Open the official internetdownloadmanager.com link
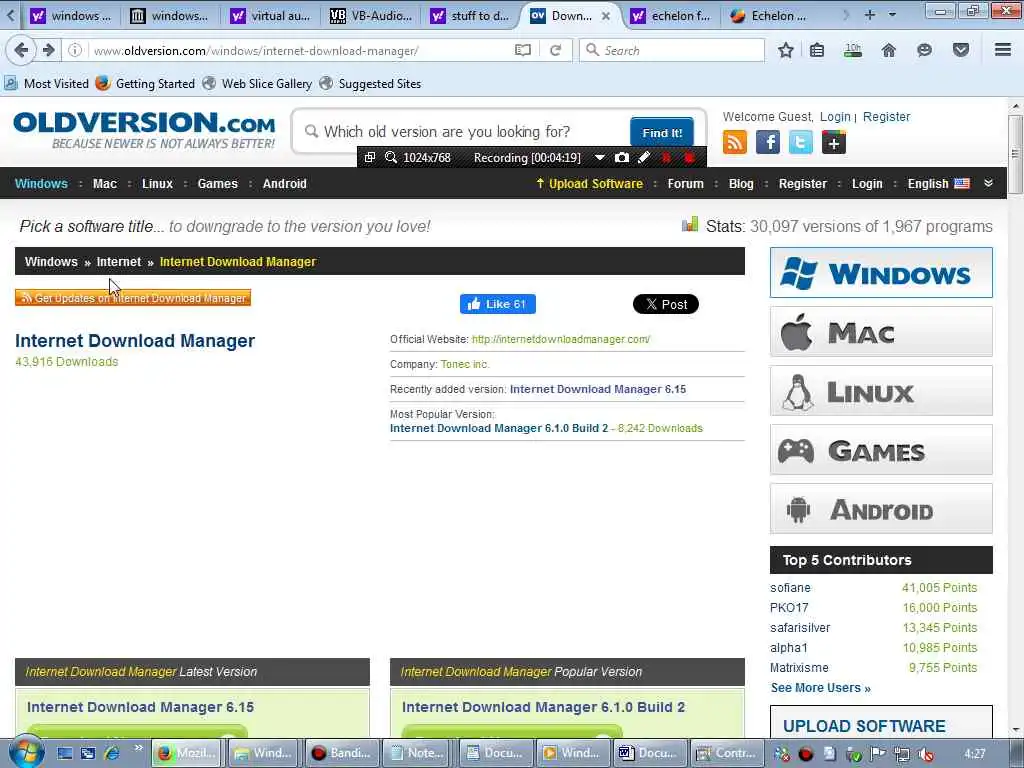 click(560, 339)
